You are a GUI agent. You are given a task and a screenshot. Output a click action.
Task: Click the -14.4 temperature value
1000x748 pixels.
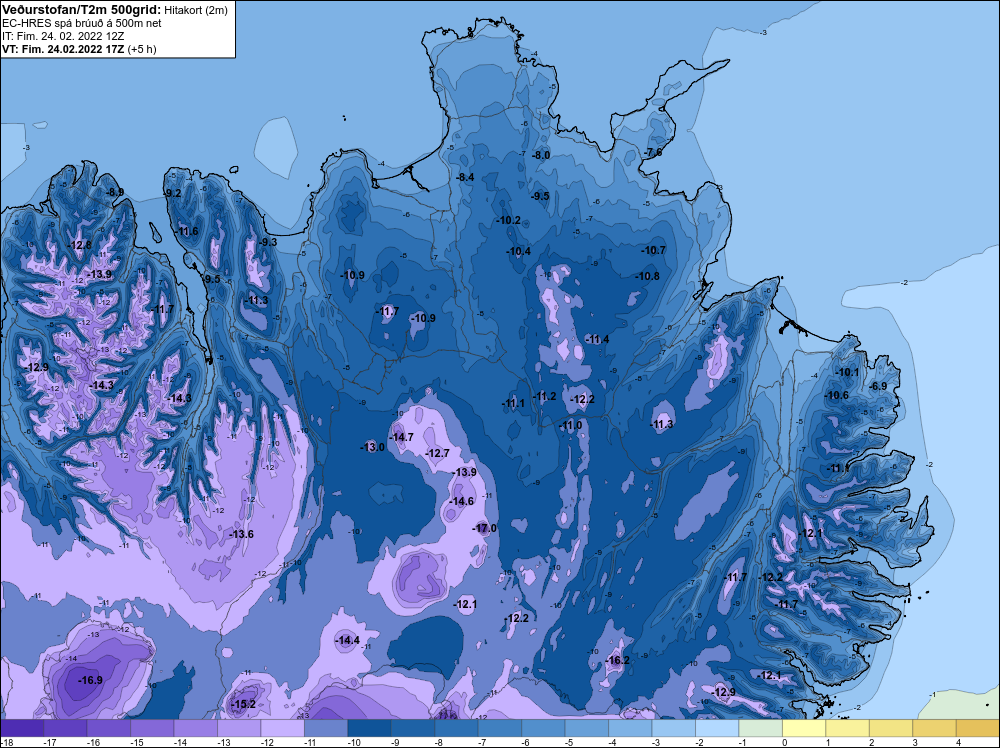point(347,640)
